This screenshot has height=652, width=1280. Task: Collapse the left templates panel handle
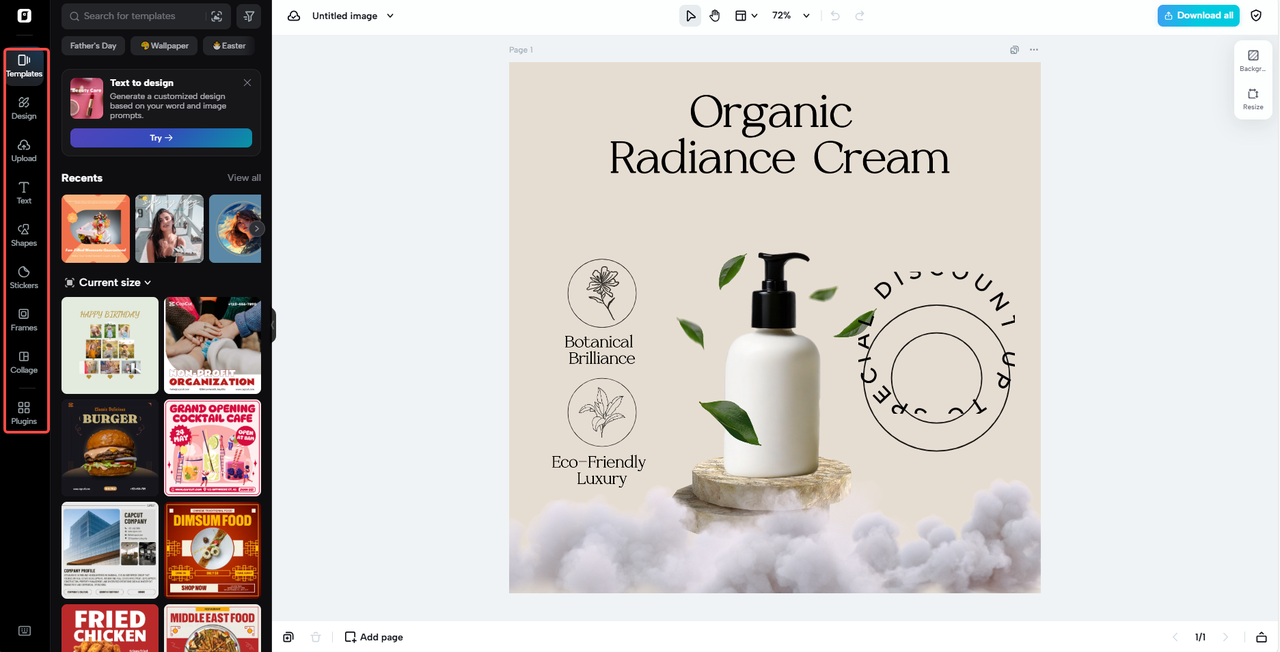point(272,326)
